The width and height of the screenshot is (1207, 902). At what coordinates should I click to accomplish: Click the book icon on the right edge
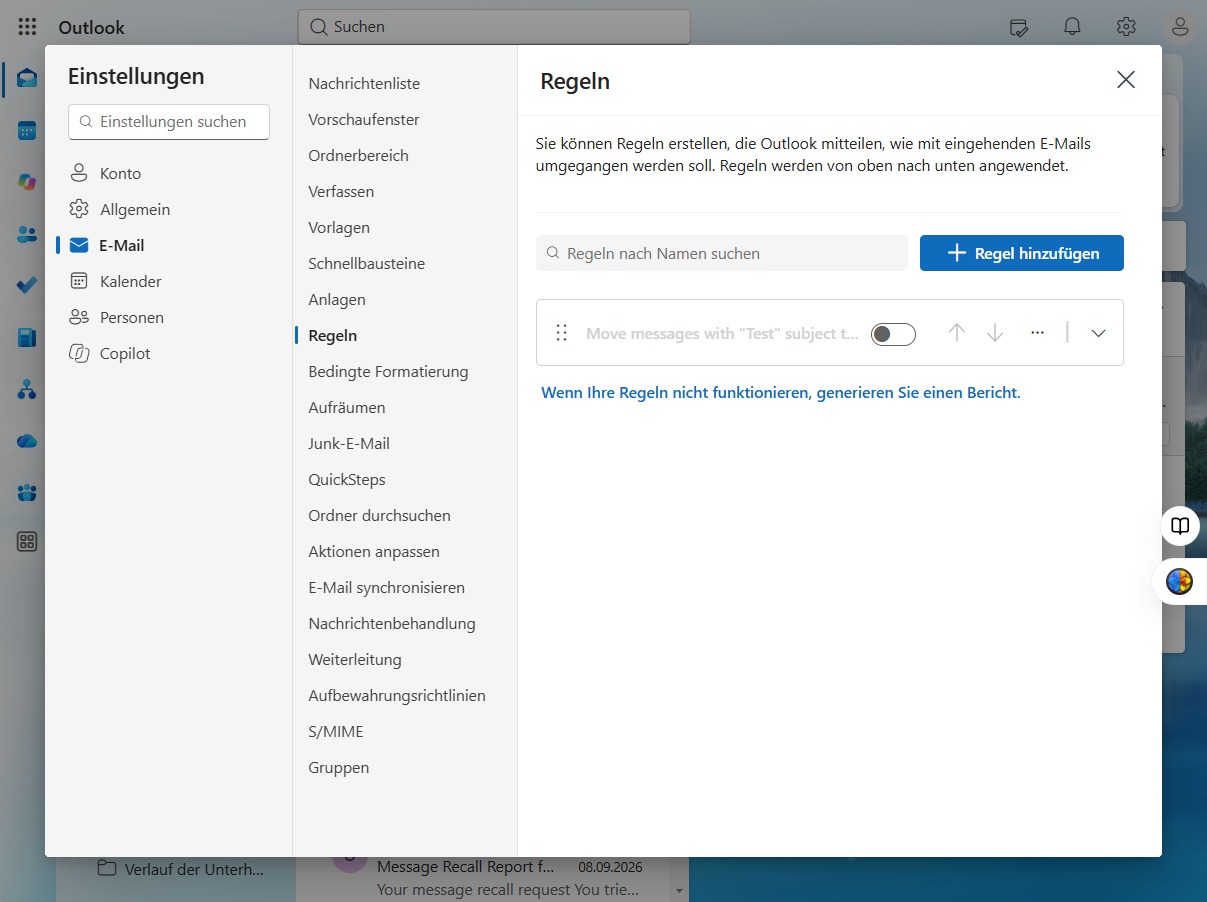coord(1181,526)
